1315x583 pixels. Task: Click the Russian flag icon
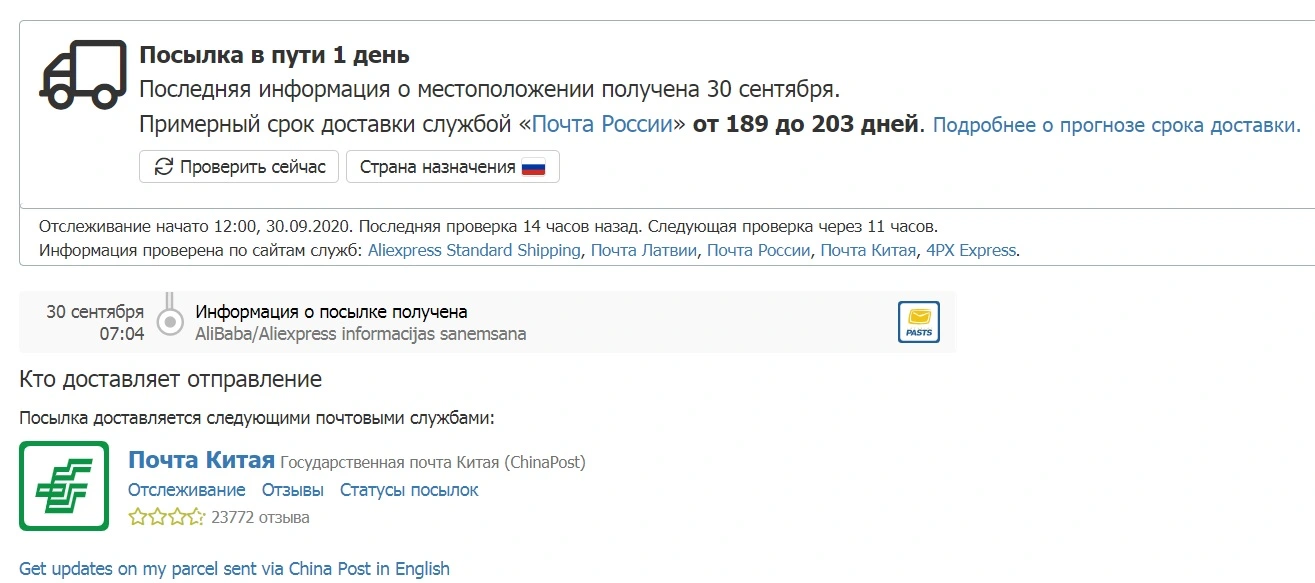coord(533,167)
